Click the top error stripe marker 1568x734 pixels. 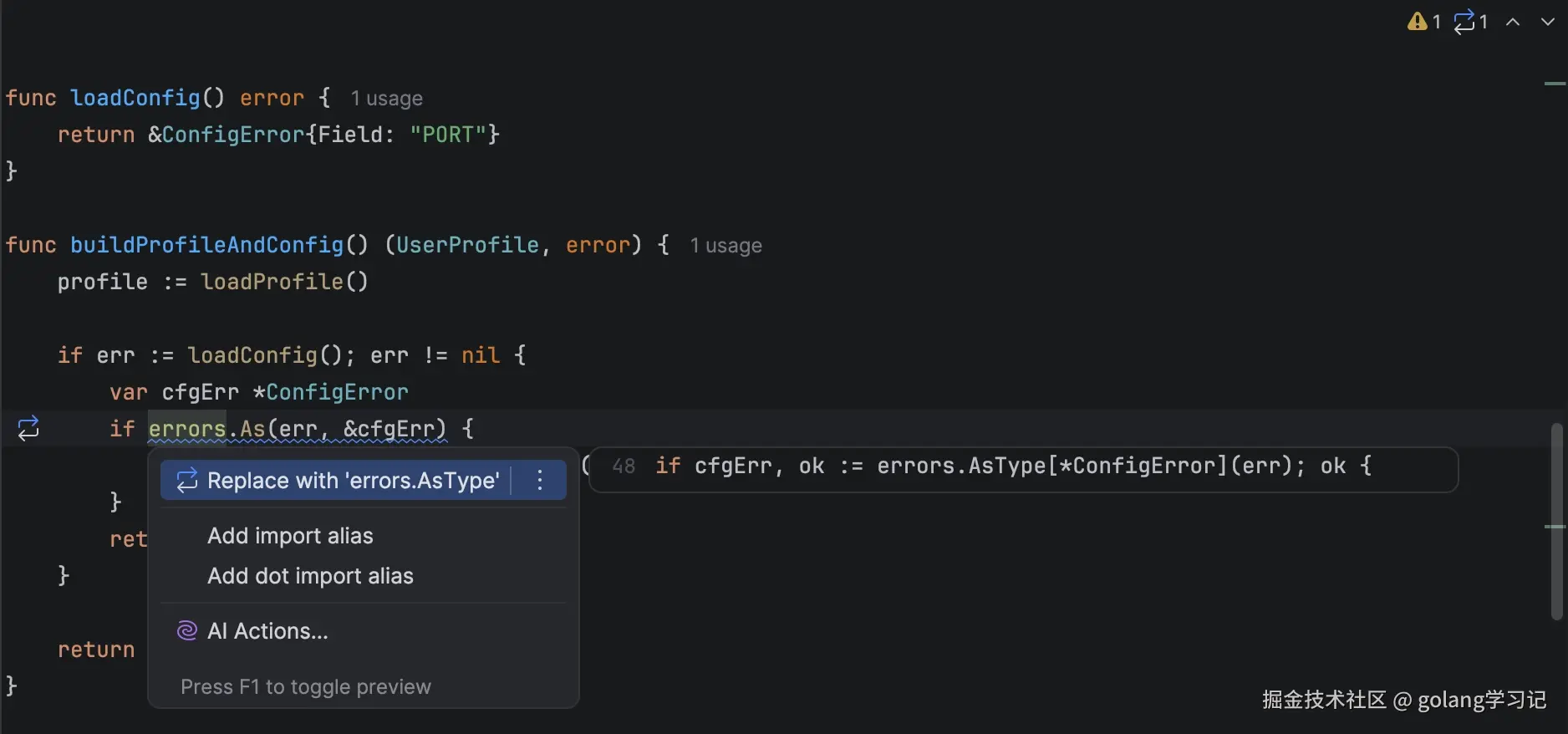(1555, 84)
